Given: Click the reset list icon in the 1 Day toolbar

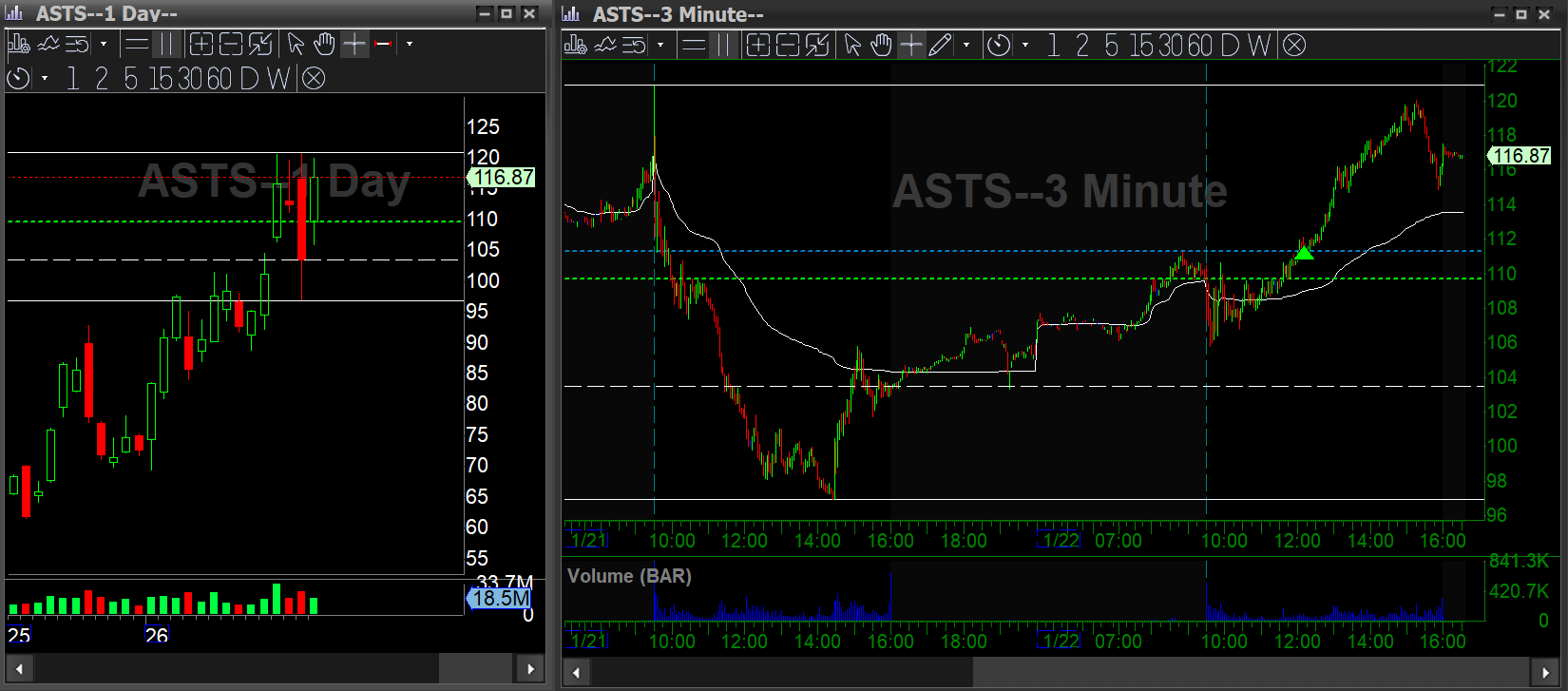Looking at the screenshot, I should [x=78, y=44].
